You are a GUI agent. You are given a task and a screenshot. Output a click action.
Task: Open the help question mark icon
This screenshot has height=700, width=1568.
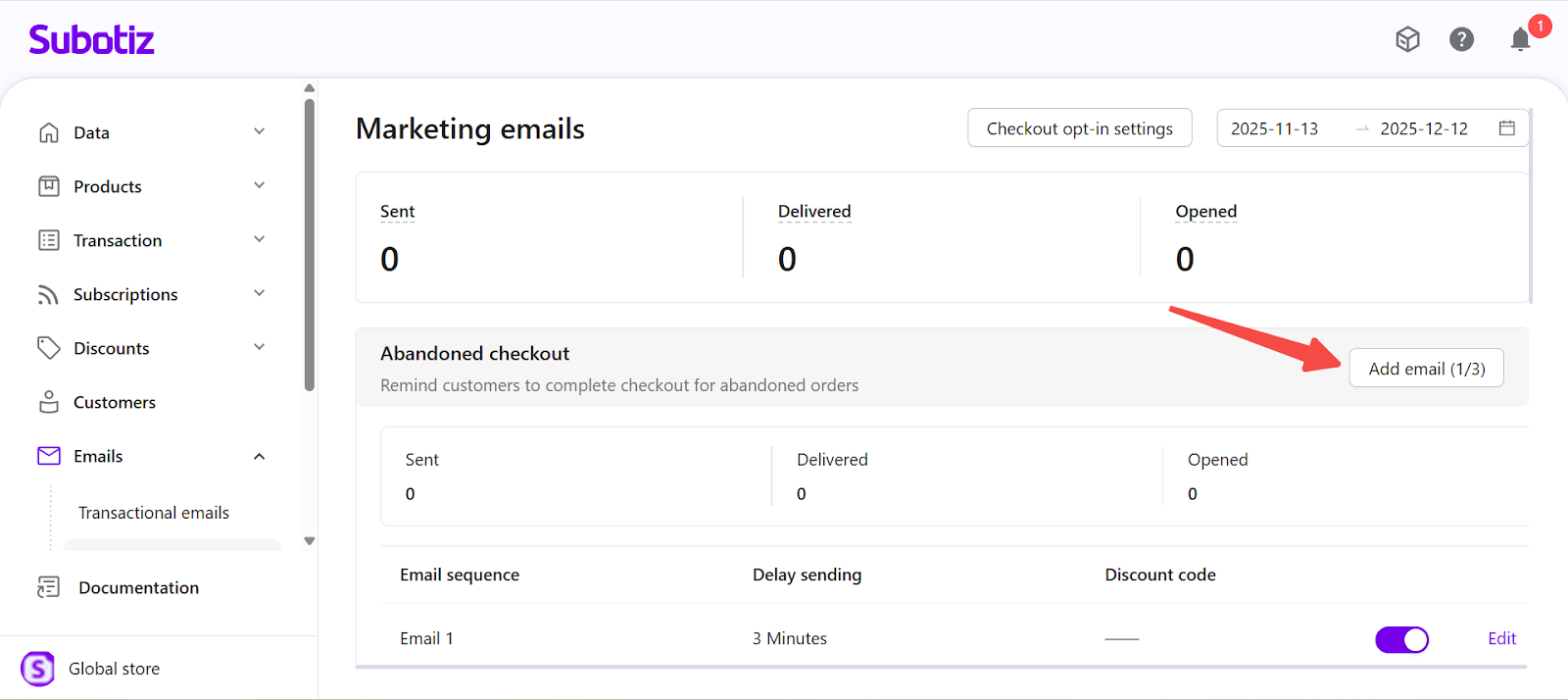pos(1461,39)
